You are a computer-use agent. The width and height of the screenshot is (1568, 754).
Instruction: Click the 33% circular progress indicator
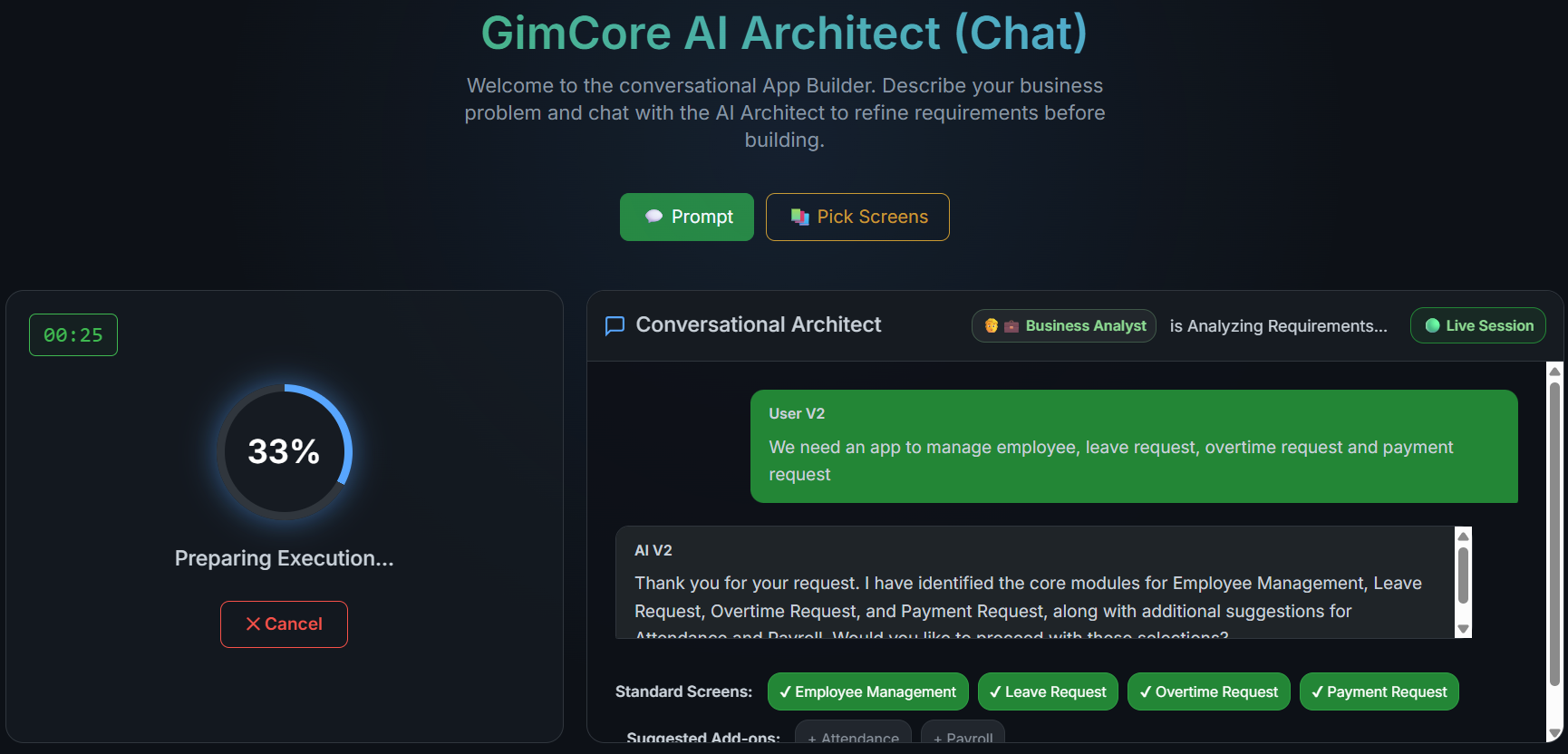point(285,451)
